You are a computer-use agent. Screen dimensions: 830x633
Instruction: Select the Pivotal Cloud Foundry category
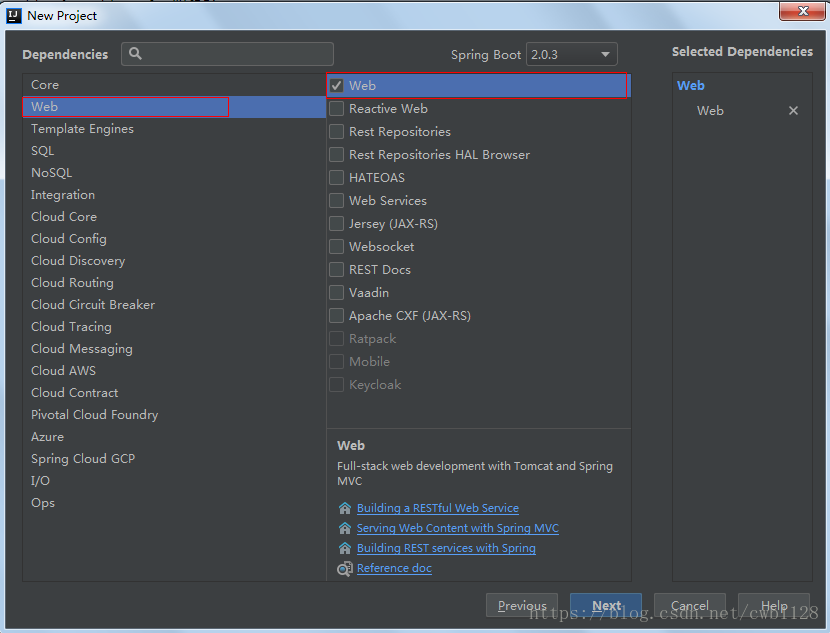pyautogui.click(x=174, y=415)
